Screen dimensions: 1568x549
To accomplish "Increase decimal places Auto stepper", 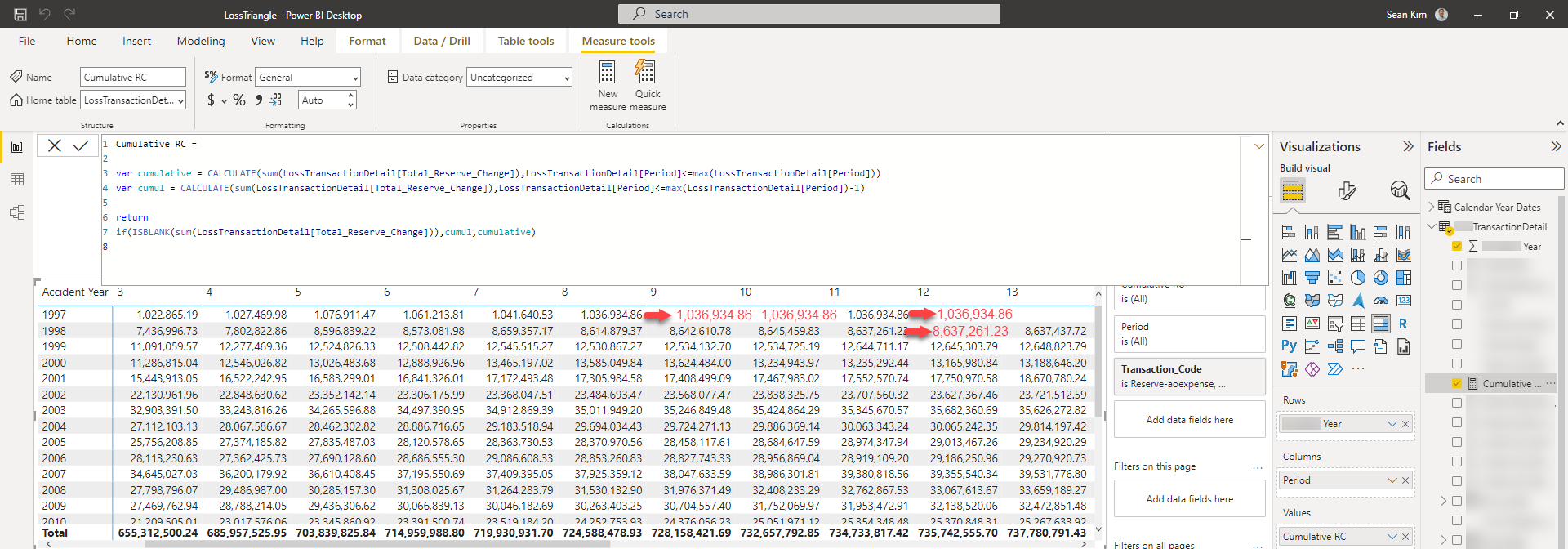I will click(x=351, y=96).
